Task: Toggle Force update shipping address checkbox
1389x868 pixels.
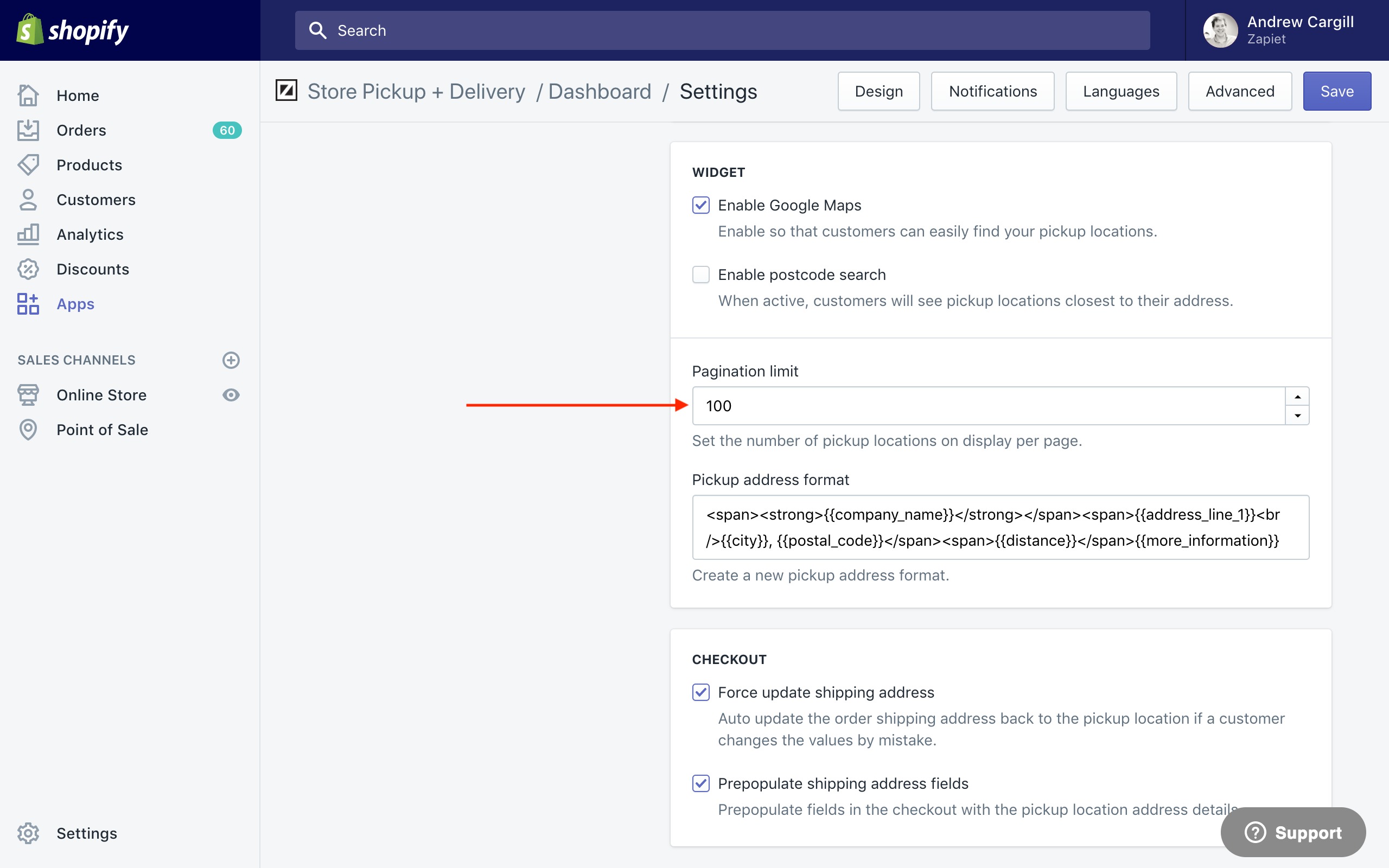Action: [701, 692]
